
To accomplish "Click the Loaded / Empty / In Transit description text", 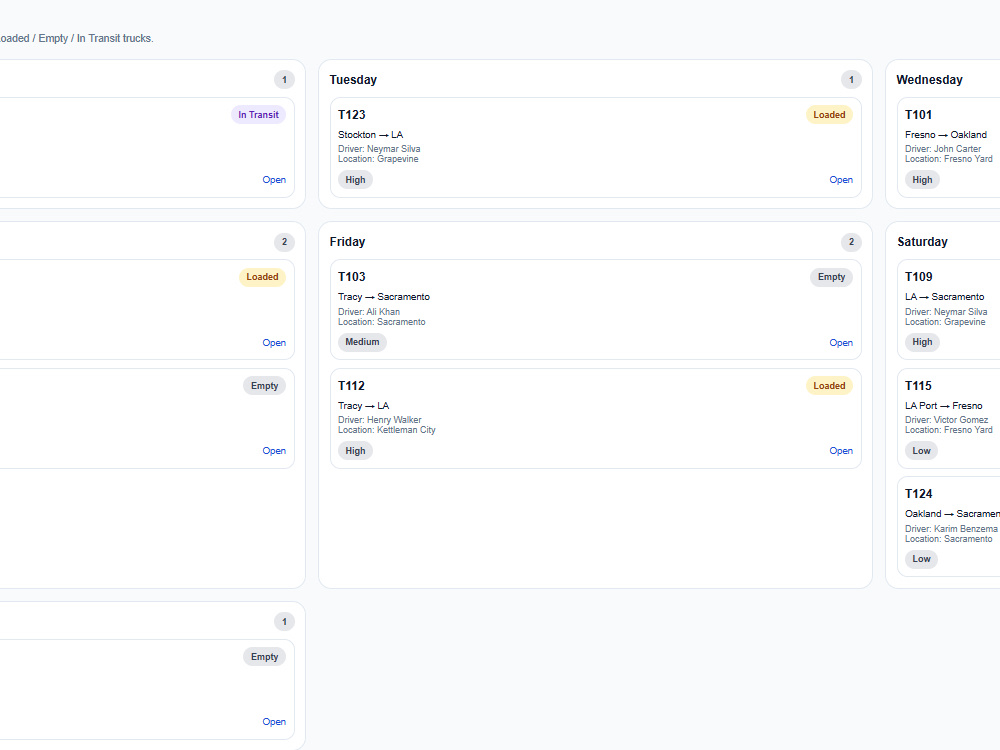I will [x=77, y=38].
